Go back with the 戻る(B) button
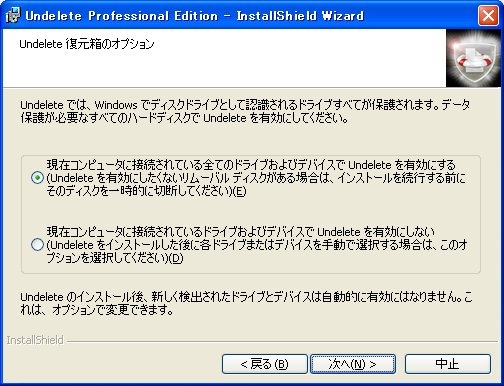 pos(264,364)
